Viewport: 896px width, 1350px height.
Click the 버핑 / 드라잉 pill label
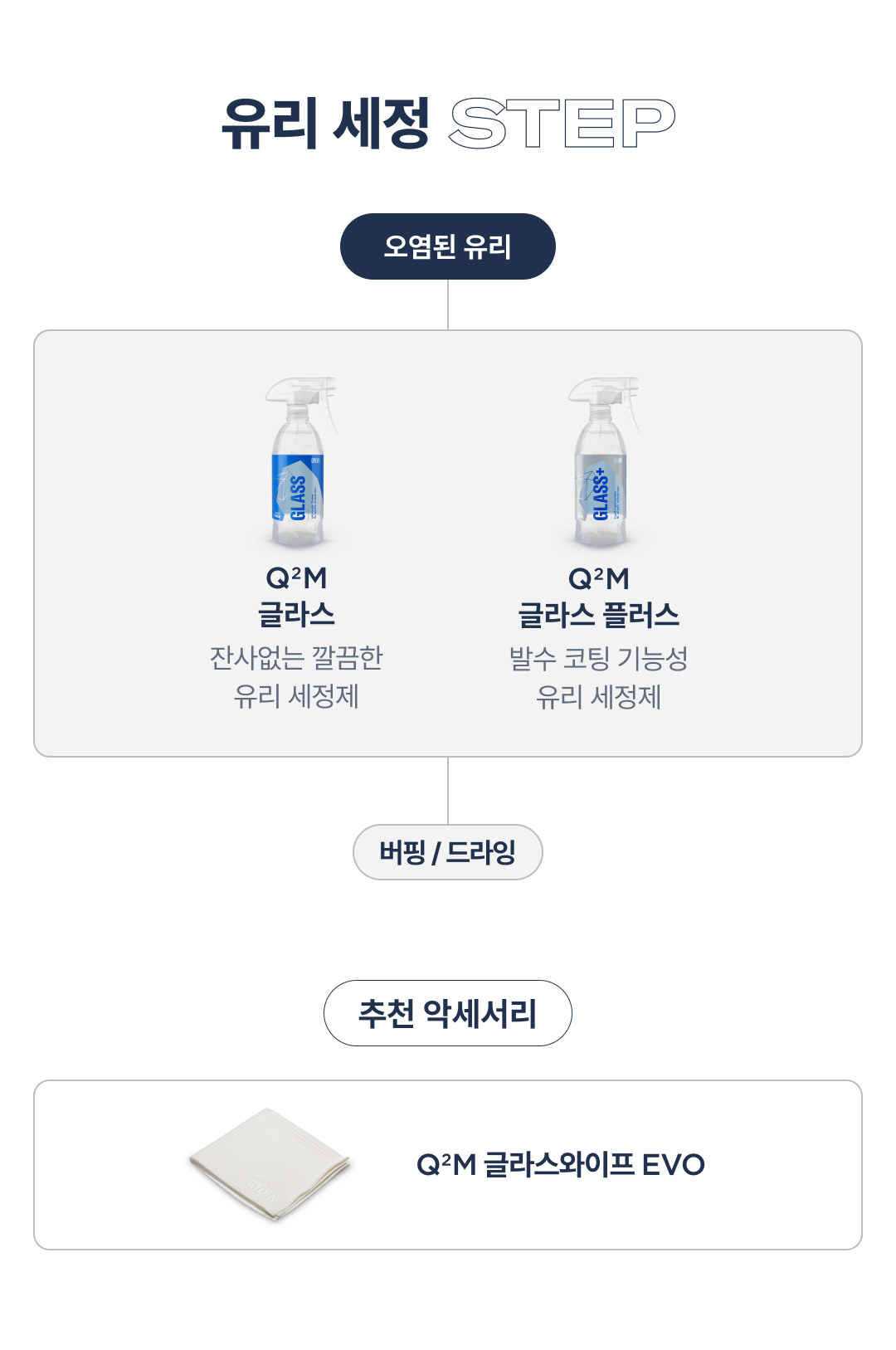[448, 852]
